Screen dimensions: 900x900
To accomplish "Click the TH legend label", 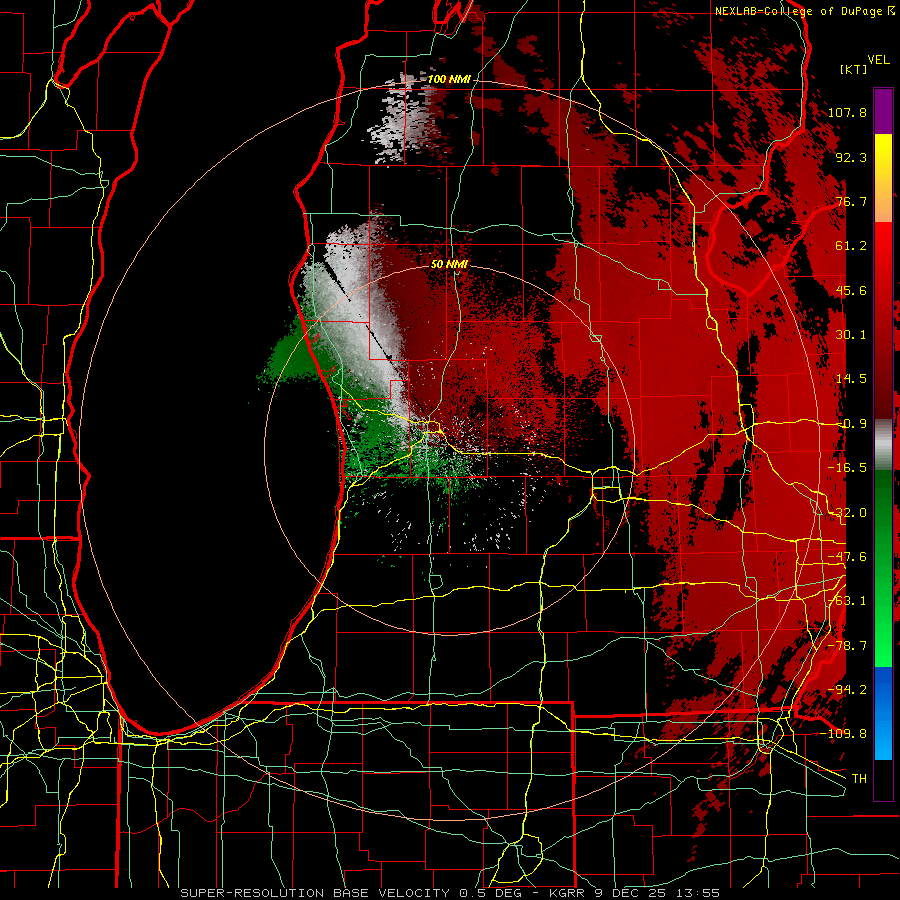I will pyautogui.click(x=859, y=779).
